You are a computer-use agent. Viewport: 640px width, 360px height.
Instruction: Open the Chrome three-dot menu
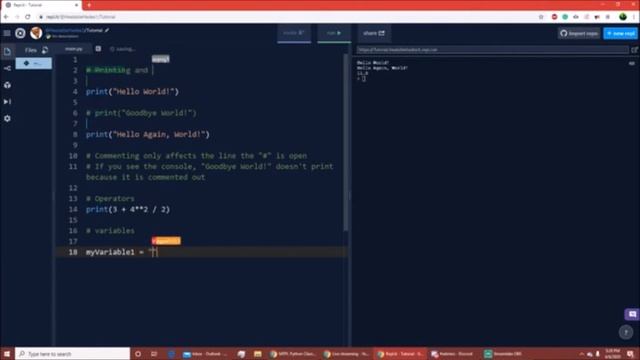[x=634, y=17]
